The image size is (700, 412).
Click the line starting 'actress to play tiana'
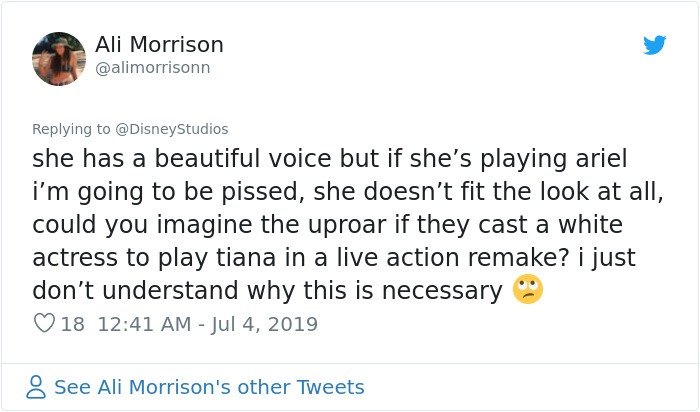tap(334, 257)
